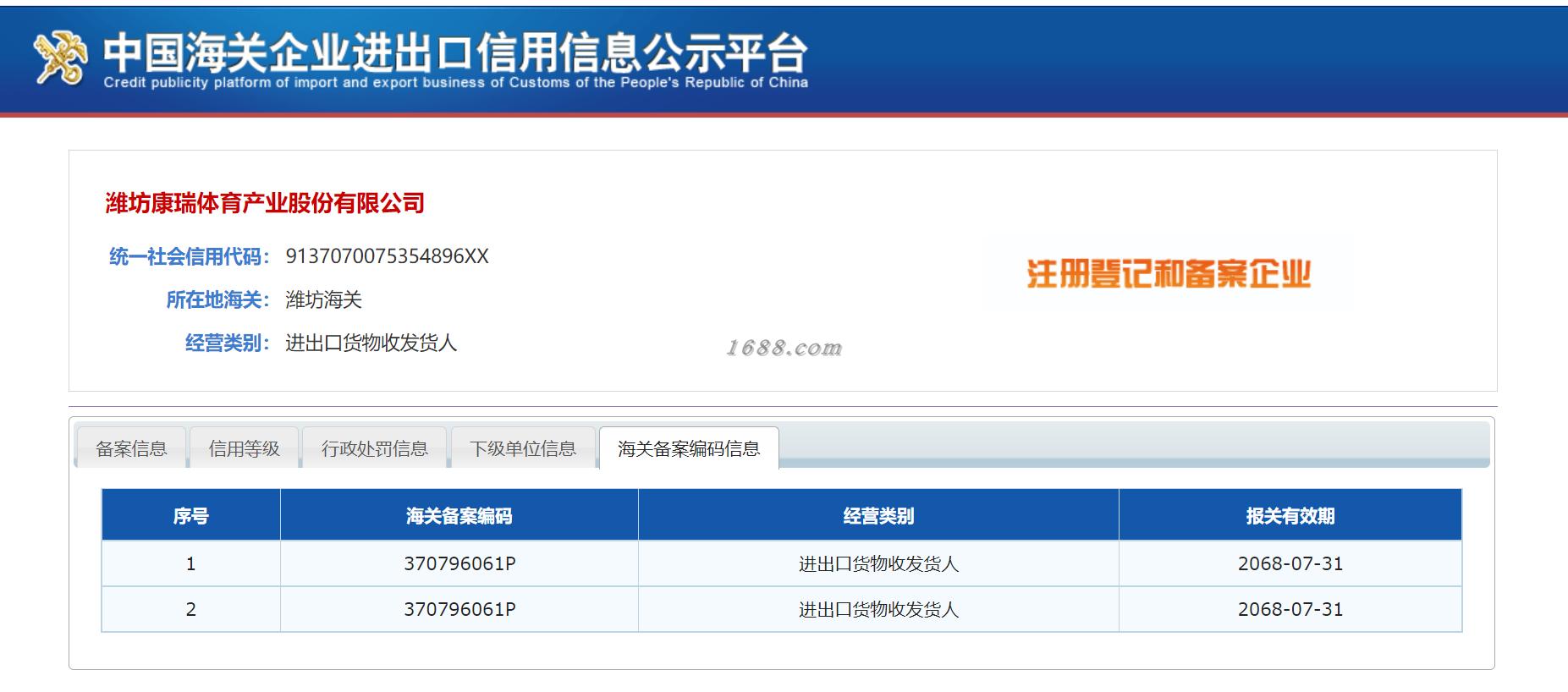
Task: Switch to the 信用等级 tab
Action: [x=245, y=448]
